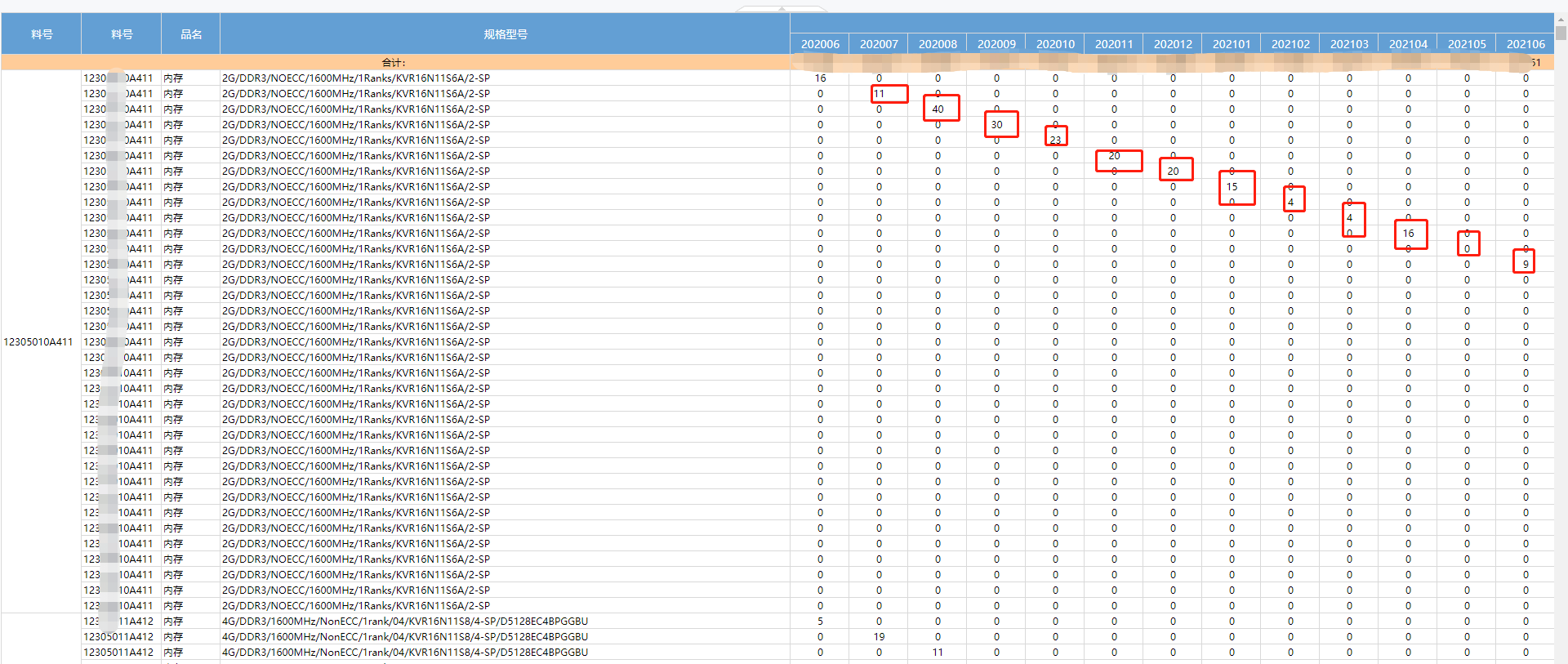Click value 23 in the 202010 column
The width and height of the screenshot is (1568, 664).
point(1055,140)
